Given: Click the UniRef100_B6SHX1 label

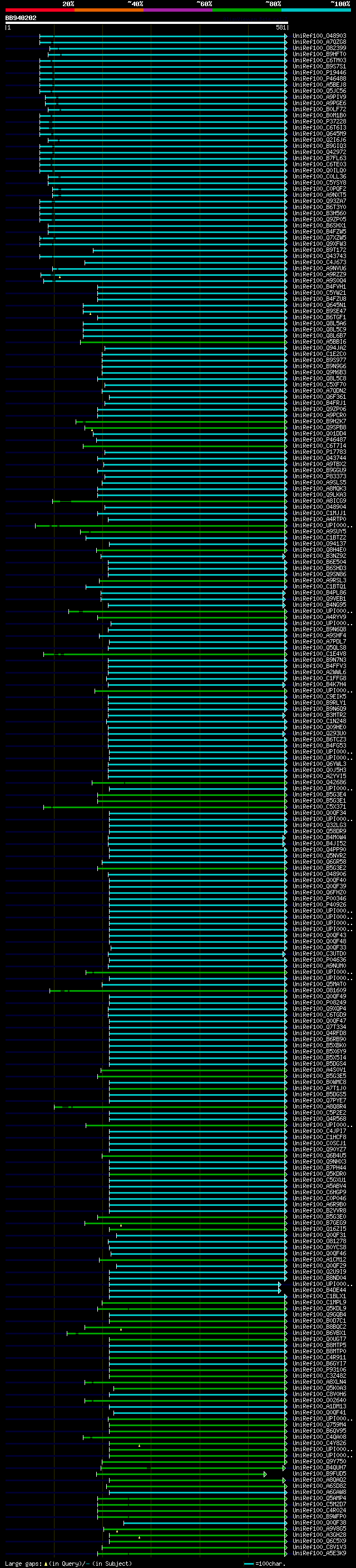Looking at the screenshot, I should click(319, 225).
